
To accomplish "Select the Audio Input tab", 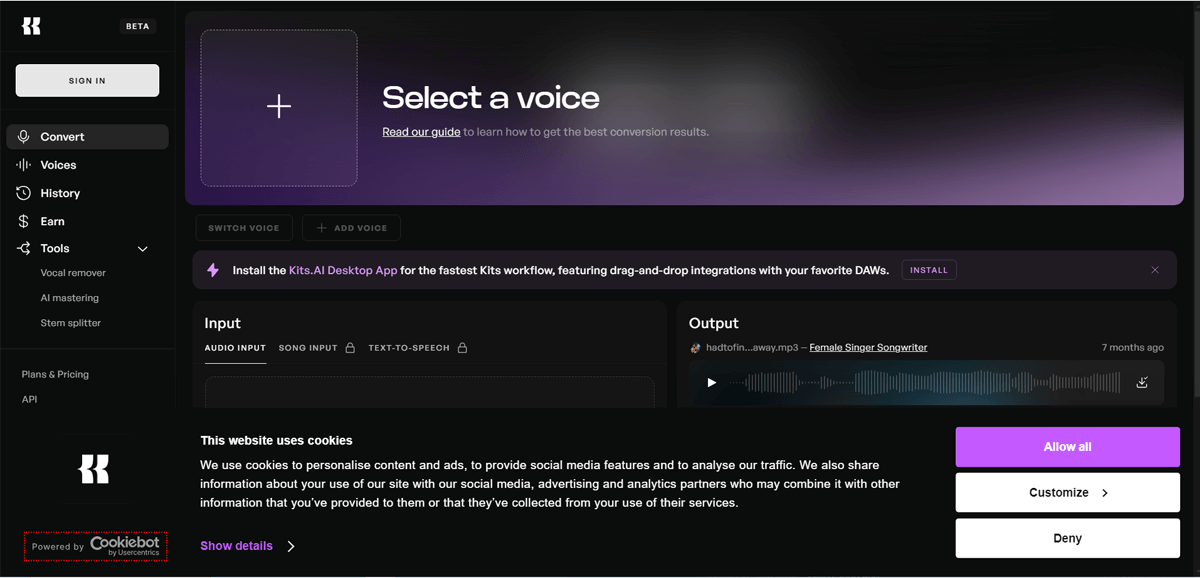I will [235, 348].
